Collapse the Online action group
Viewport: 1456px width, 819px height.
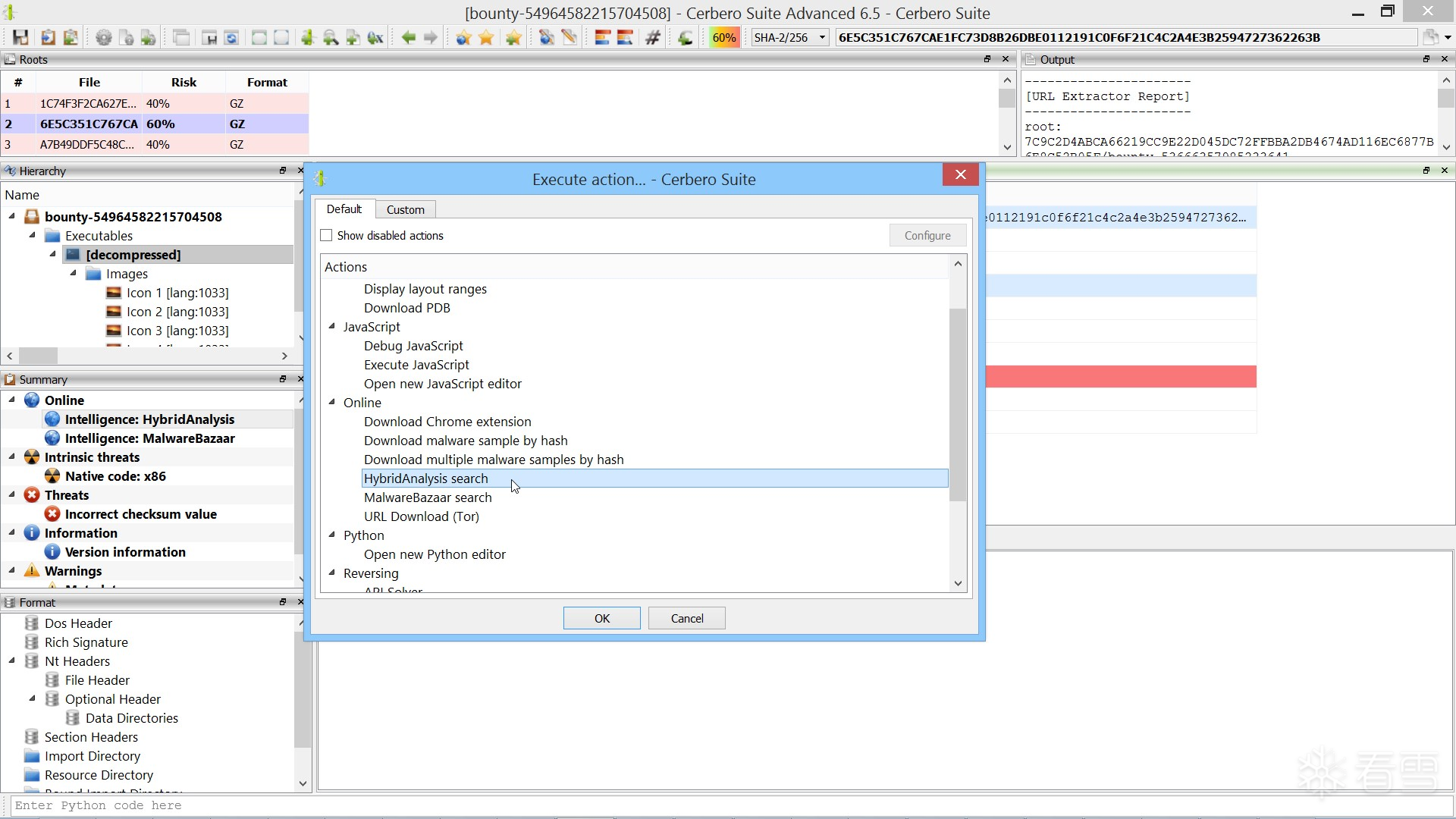[x=332, y=403]
